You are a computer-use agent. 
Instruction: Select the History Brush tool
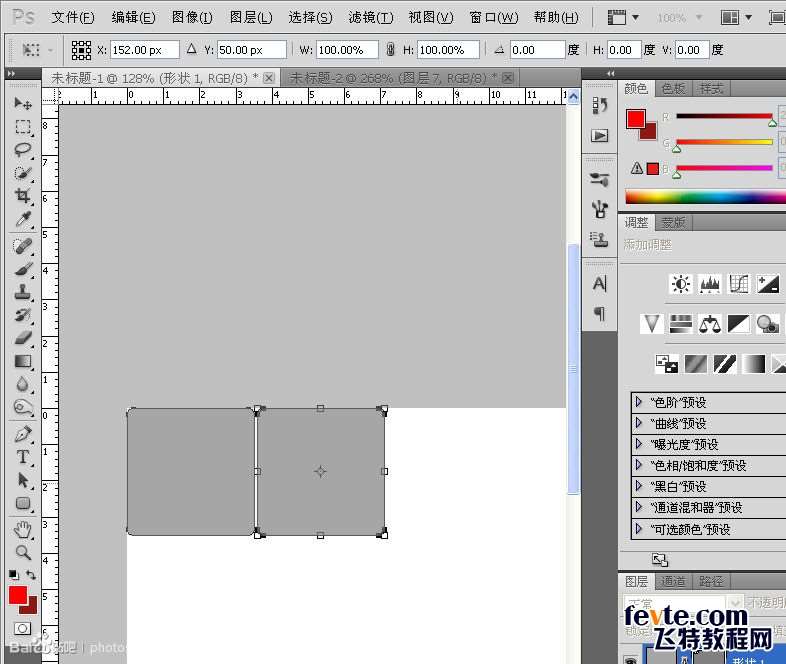click(23, 315)
